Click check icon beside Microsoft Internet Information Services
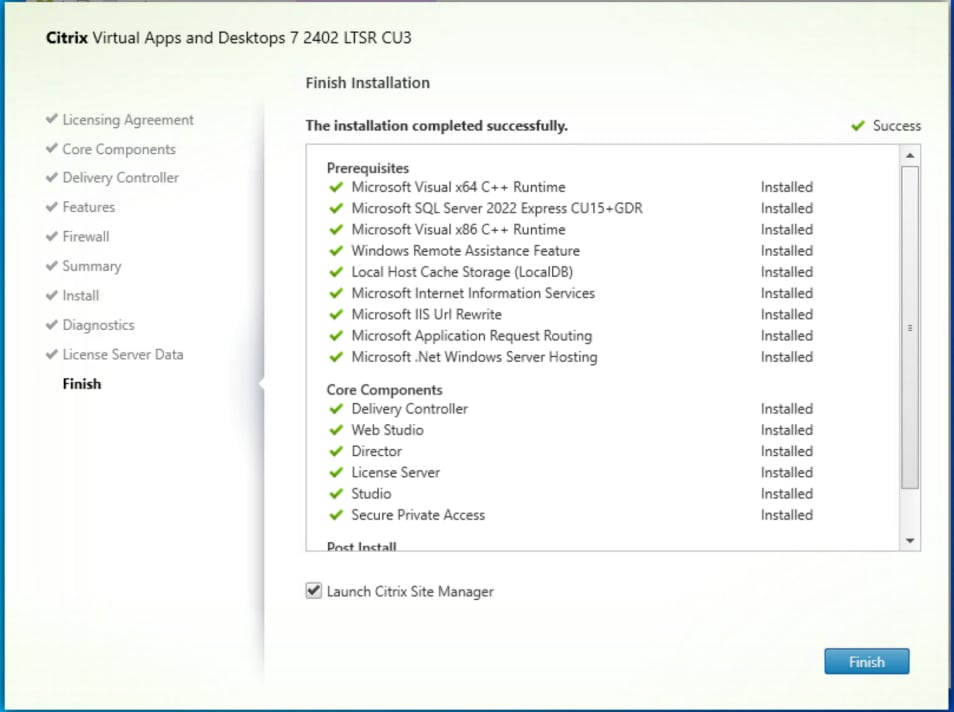 coord(336,293)
